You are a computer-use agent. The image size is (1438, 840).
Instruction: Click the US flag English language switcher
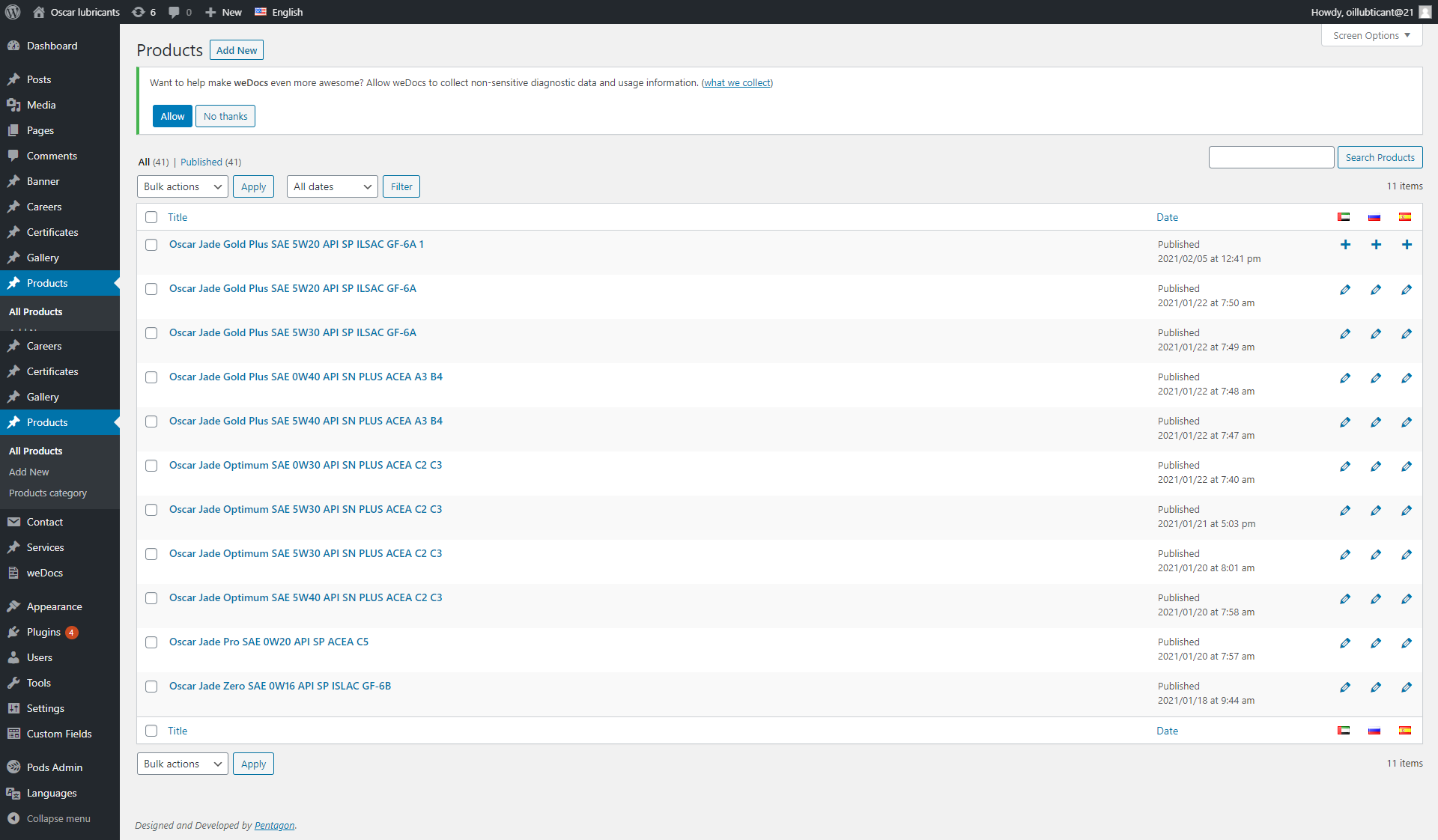click(x=279, y=12)
